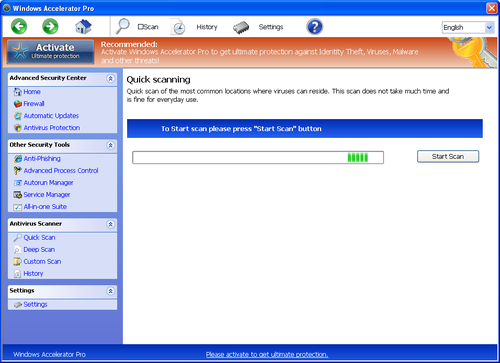Click 'Please activate to get ultimate protection' link
The image size is (500, 363).
267,354
